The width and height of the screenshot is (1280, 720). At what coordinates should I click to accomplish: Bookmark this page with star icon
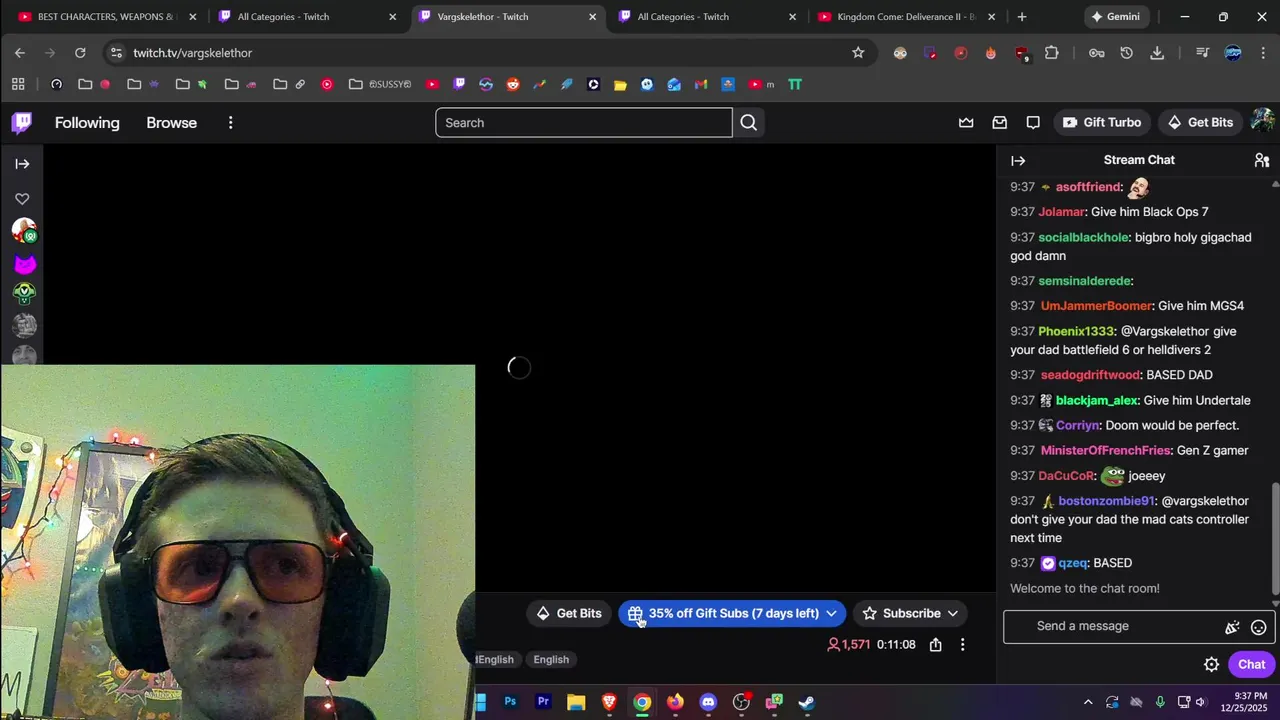pos(858,53)
